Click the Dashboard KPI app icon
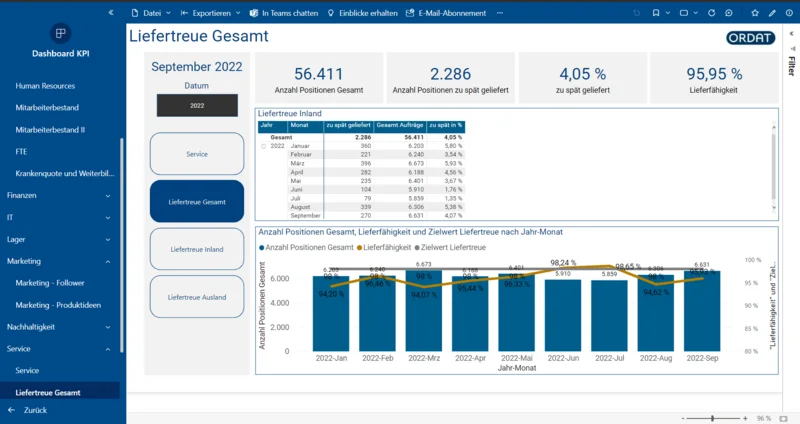Viewport: 800px width, 424px height. coord(60,33)
